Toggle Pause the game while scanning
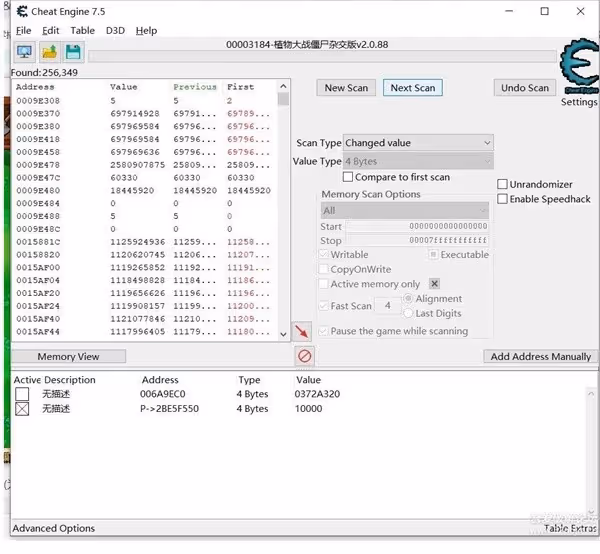The height and width of the screenshot is (554, 600). pyautogui.click(x=324, y=331)
